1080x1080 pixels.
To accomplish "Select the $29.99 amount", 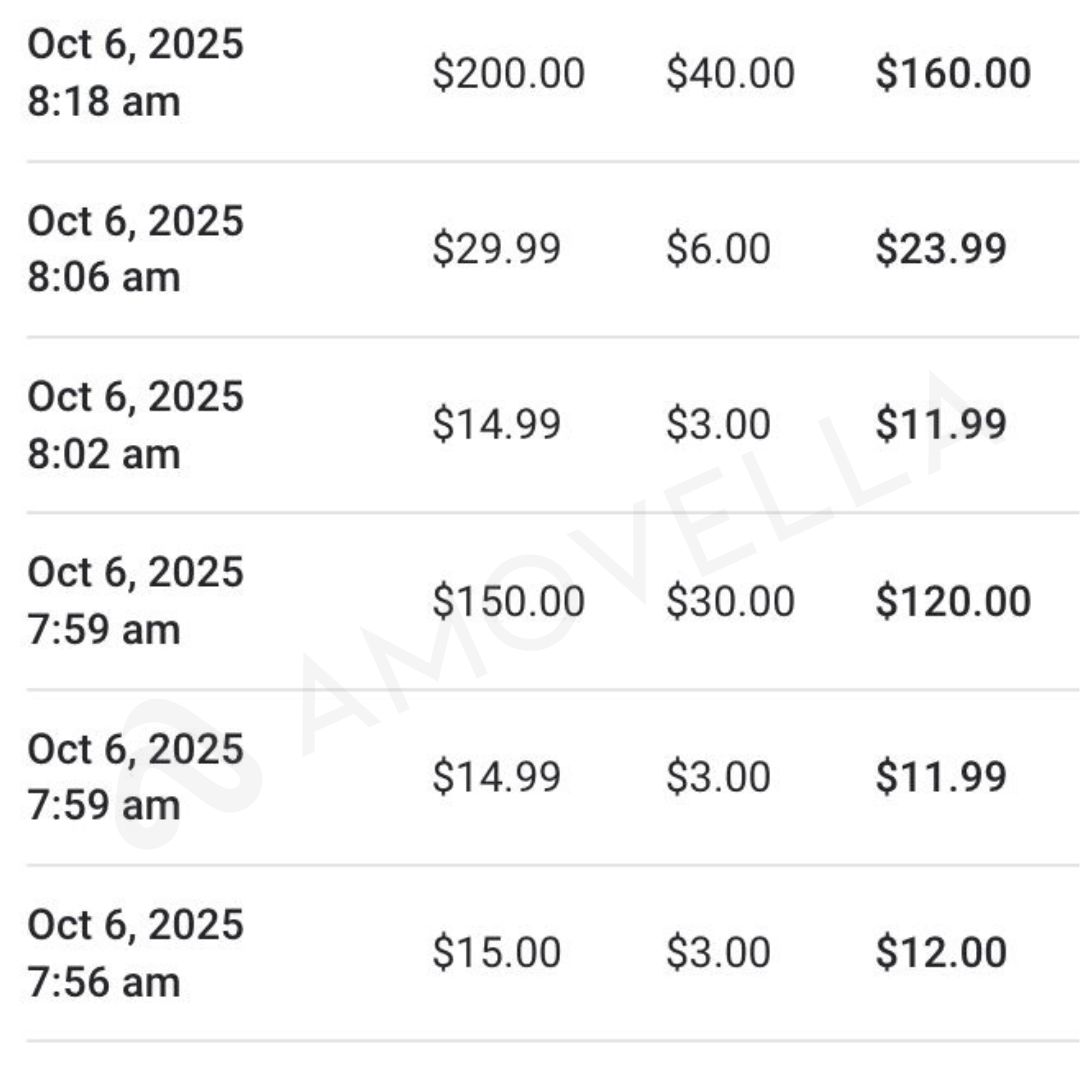I will (496, 249).
